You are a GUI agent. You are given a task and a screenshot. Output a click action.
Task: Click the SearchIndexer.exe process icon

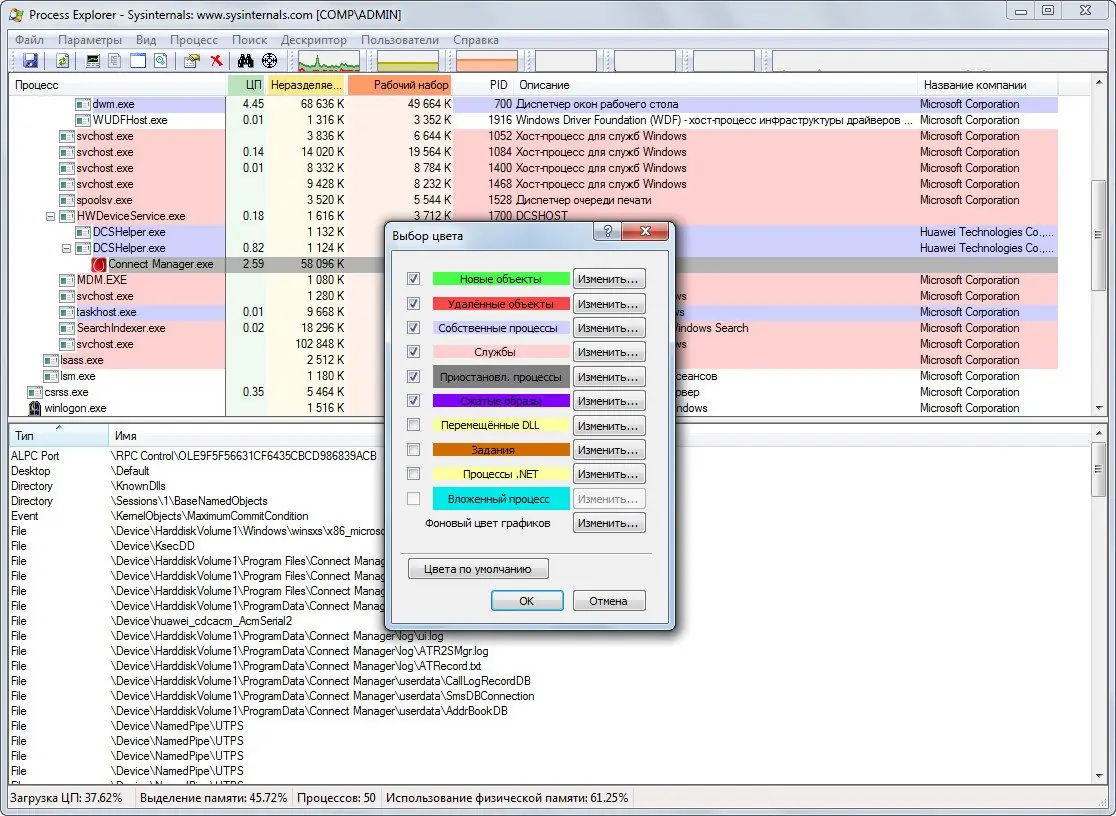(67, 328)
